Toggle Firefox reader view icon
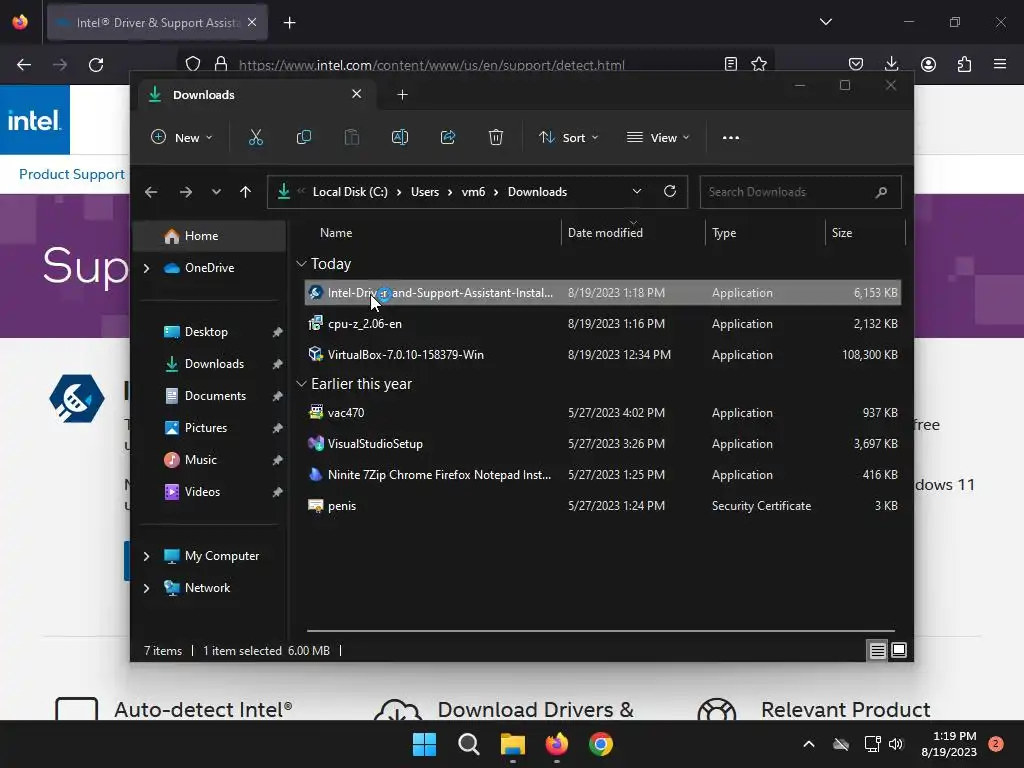1024x768 pixels. [x=731, y=64]
